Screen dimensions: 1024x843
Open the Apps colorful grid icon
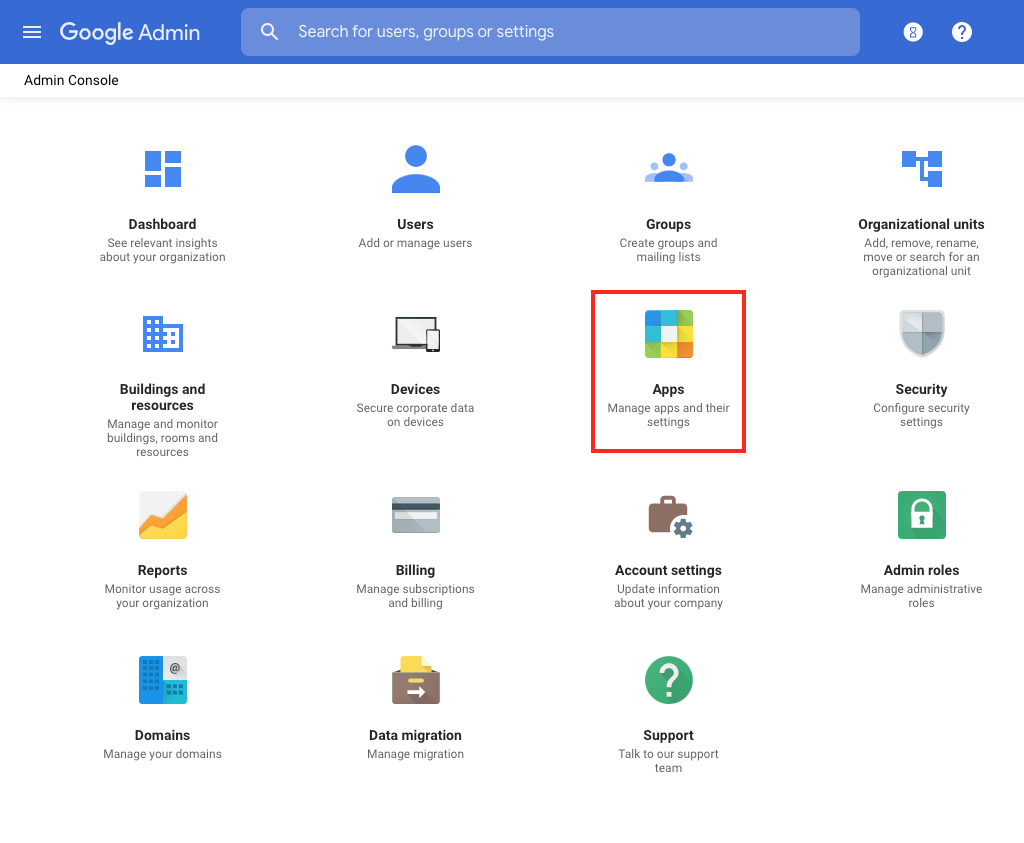click(669, 334)
